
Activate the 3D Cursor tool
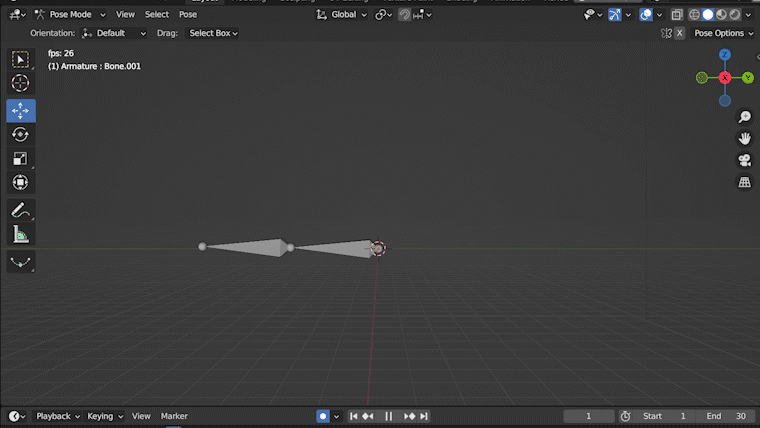pos(20,83)
